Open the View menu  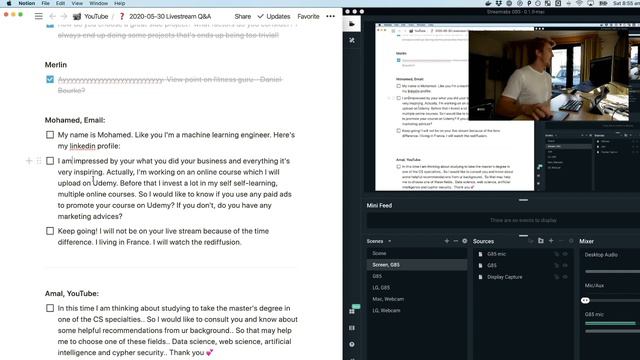[x=77, y=3]
